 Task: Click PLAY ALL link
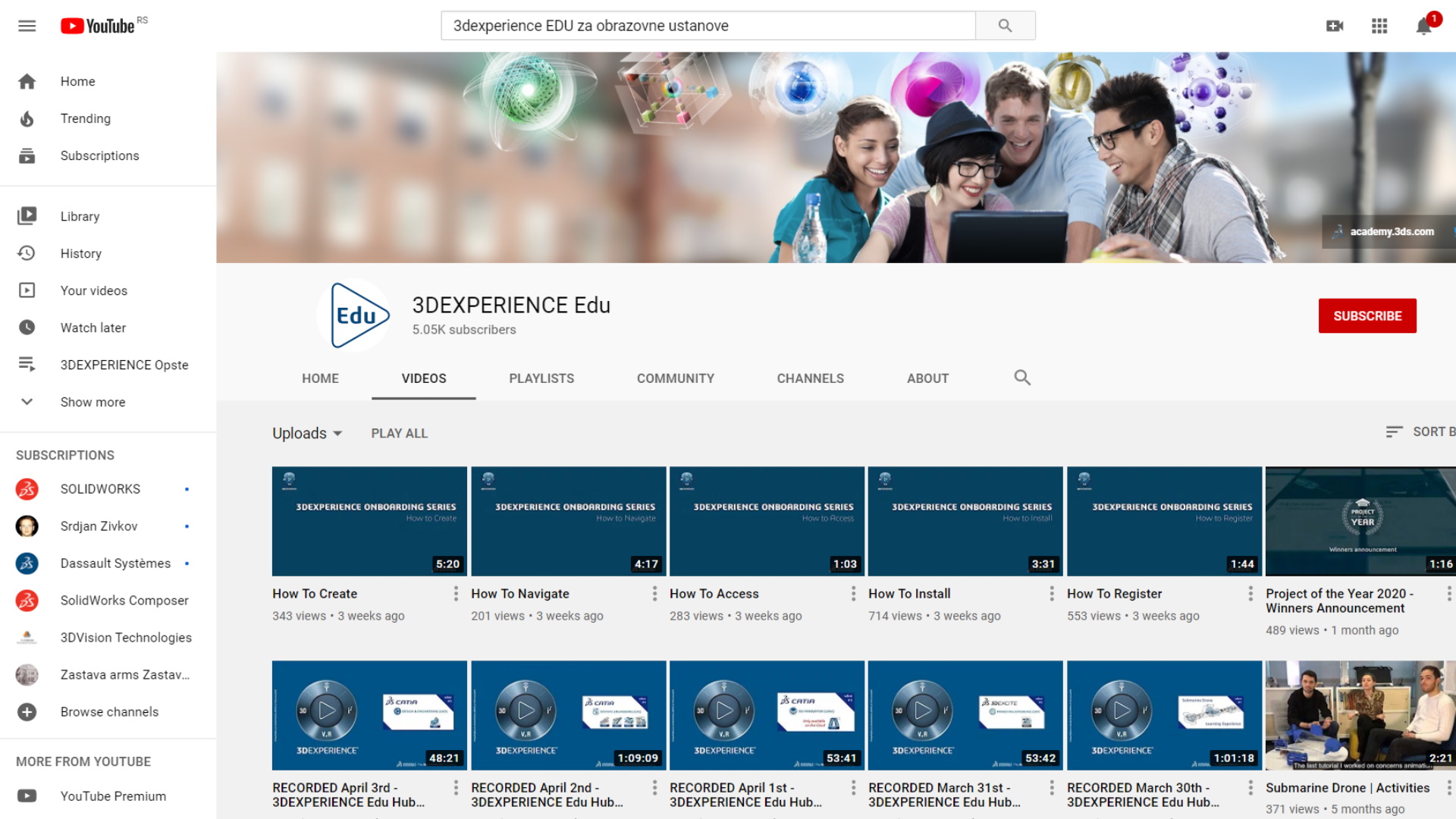[x=399, y=433]
